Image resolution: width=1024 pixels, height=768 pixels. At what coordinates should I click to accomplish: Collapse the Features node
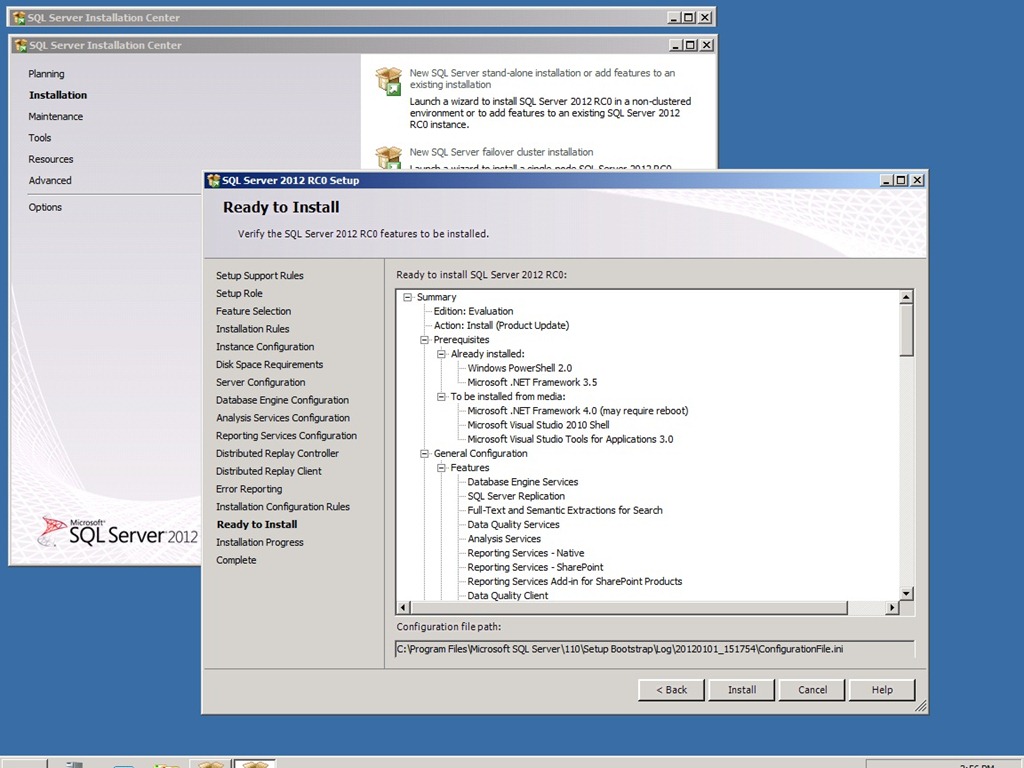442,468
